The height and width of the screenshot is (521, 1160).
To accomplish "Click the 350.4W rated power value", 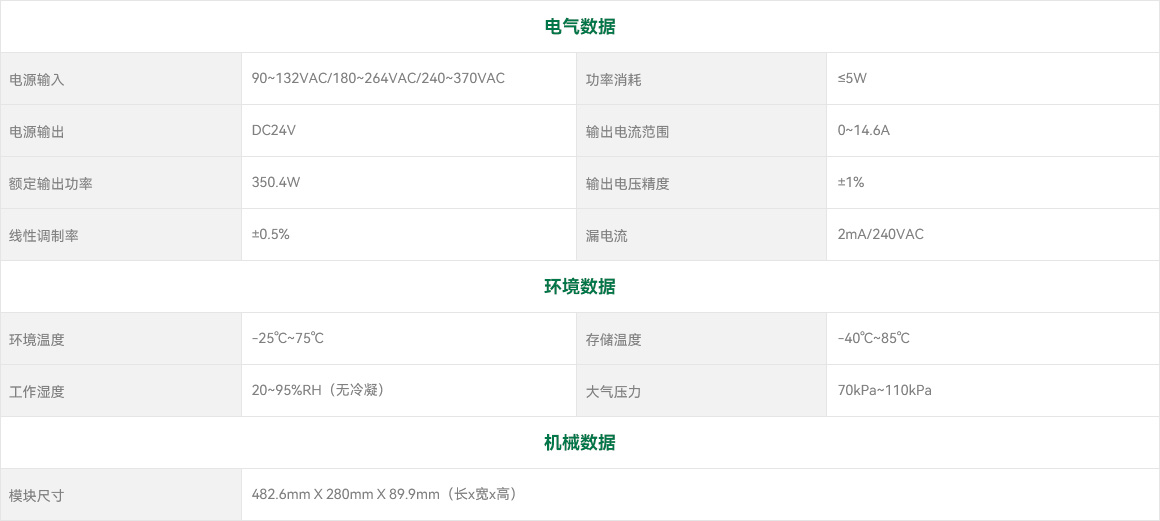I will tap(276, 182).
